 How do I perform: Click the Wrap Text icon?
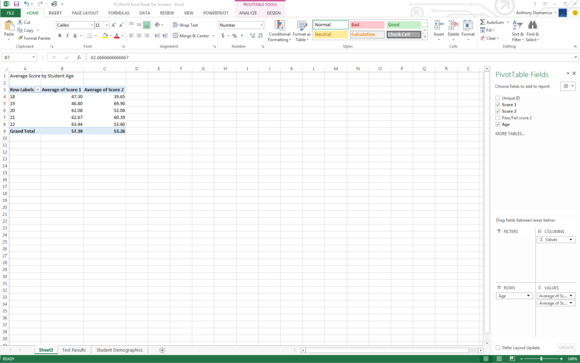pos(175,25)
